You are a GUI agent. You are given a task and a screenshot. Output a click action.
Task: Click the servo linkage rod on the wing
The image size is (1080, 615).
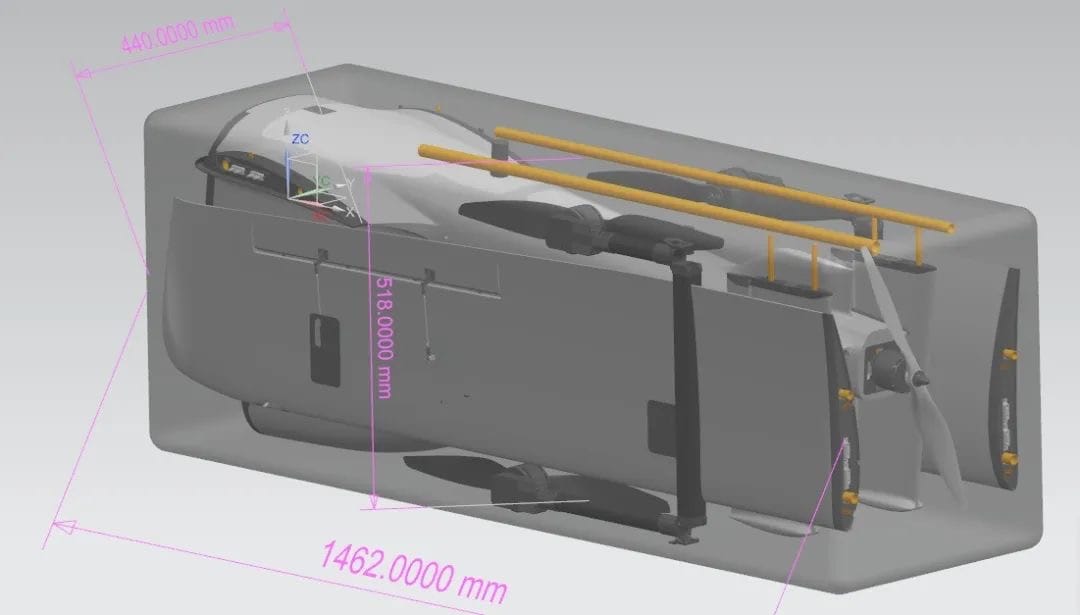tap(427, 318)
